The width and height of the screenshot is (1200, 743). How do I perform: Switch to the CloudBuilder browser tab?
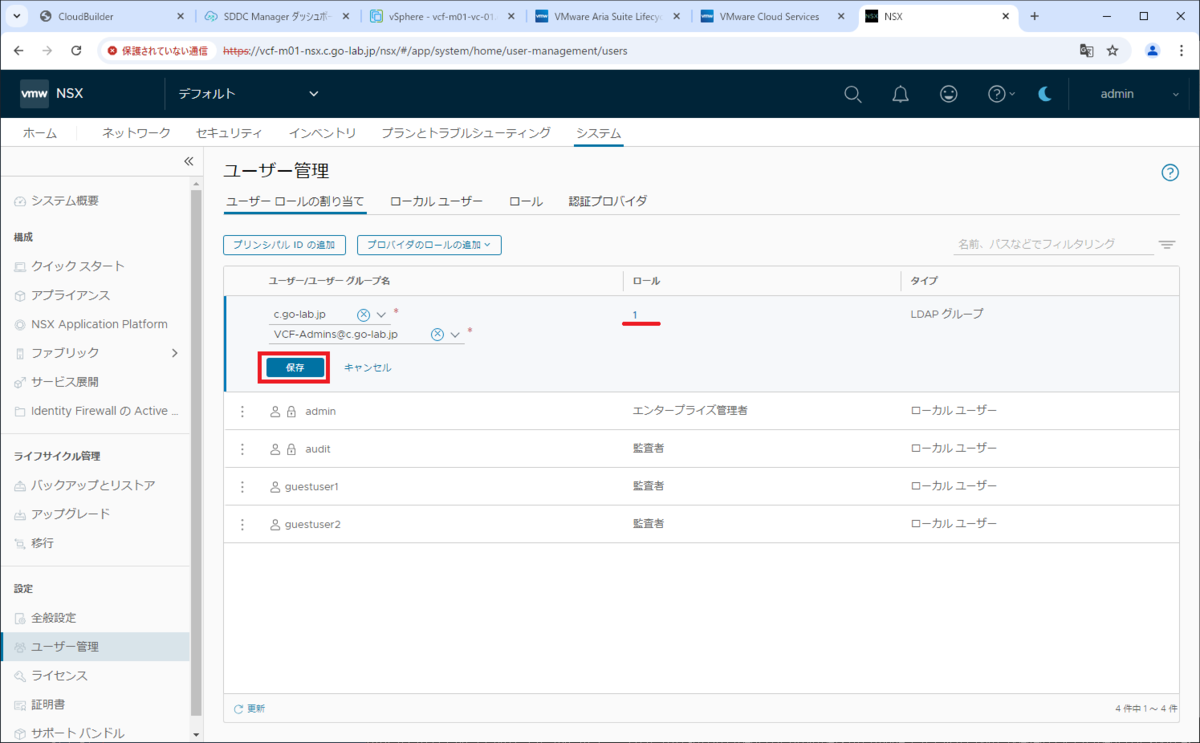108,16
